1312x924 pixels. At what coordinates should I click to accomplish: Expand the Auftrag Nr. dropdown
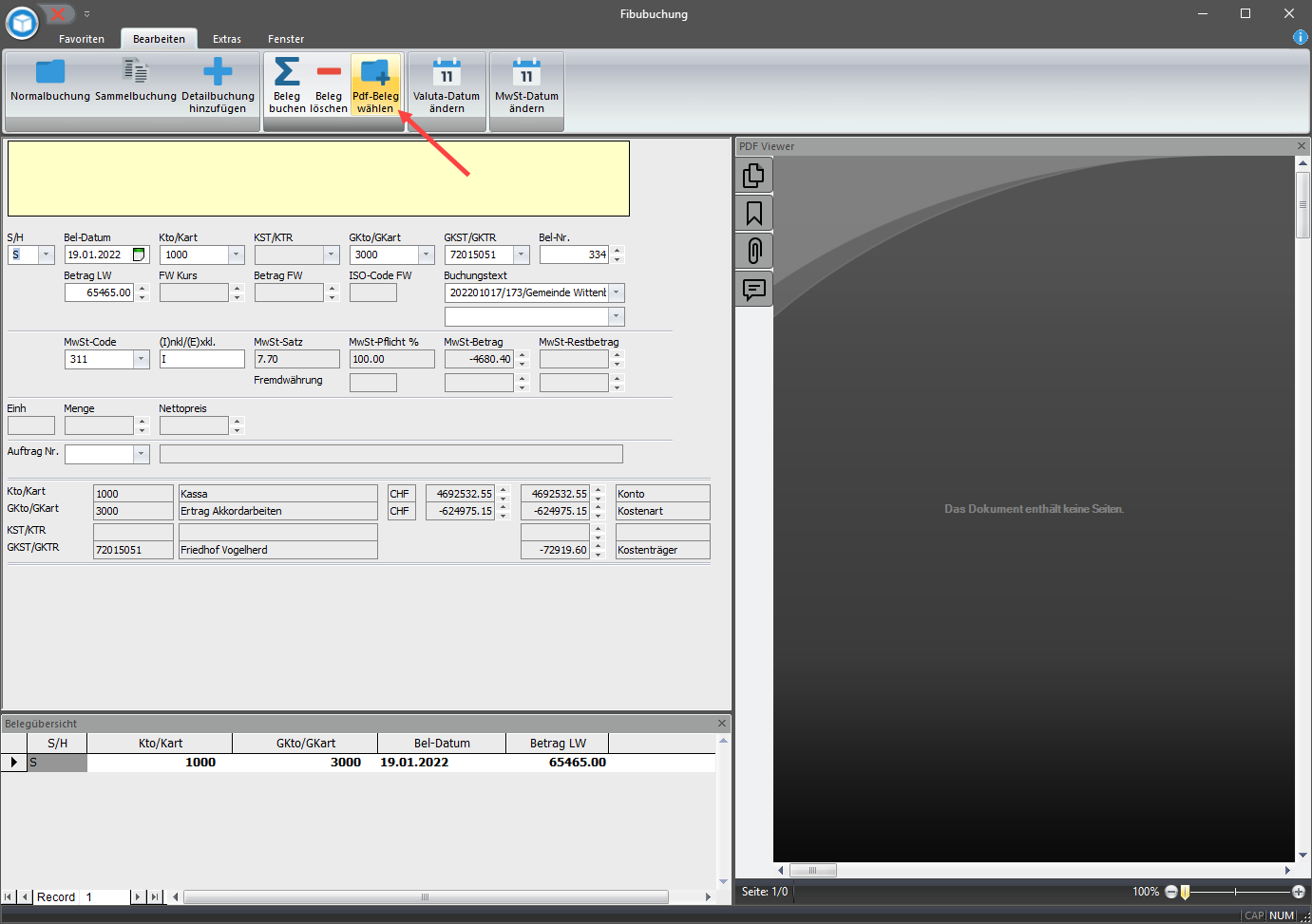[x=142, y=454]
